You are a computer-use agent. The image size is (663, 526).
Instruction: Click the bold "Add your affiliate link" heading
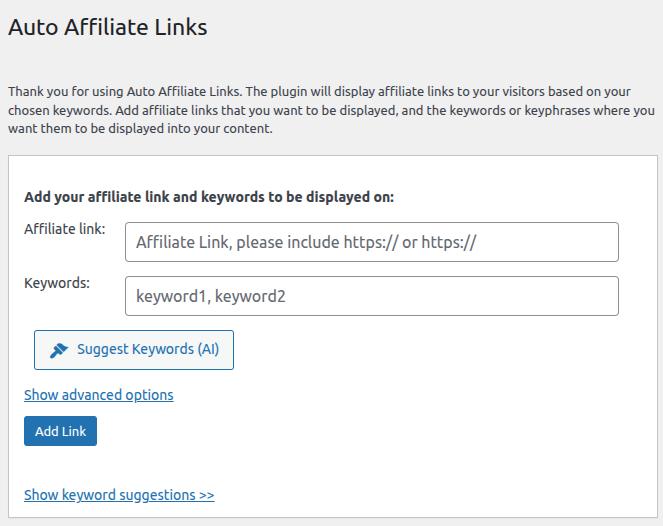point(209,197)
